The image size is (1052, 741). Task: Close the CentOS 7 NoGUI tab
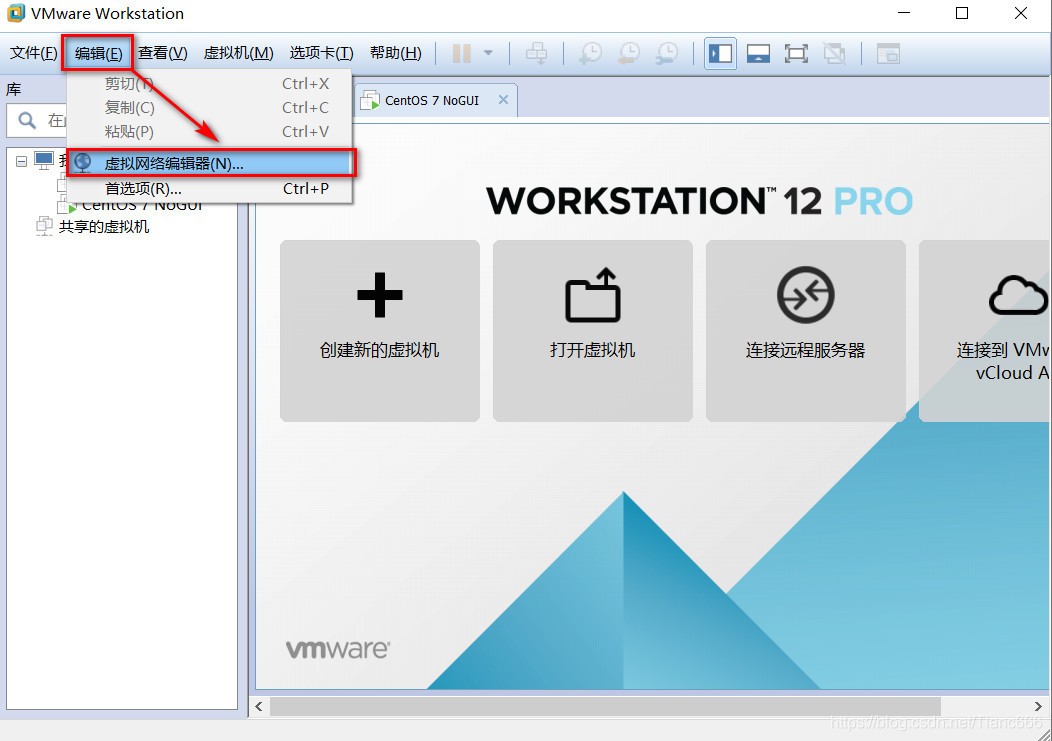[x=503, y=99]
